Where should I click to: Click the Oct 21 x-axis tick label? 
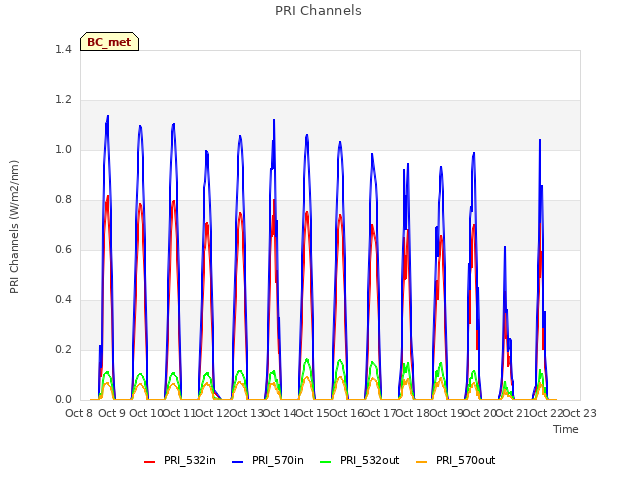tap(513, 413)
